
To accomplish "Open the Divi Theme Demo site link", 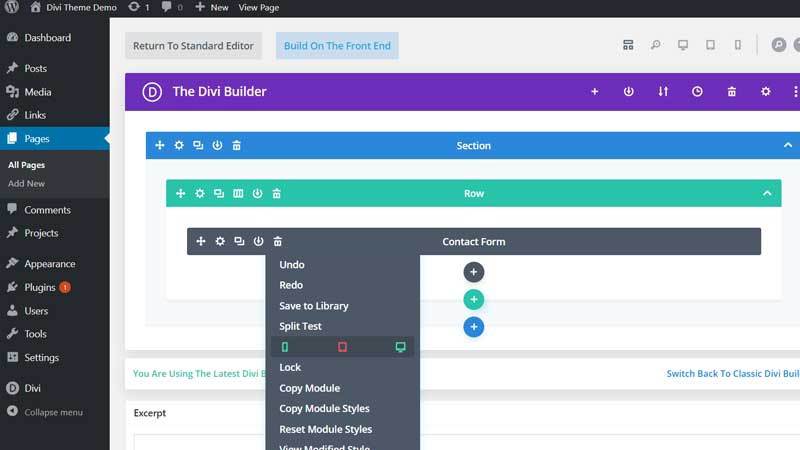I will tap(73, 7).
